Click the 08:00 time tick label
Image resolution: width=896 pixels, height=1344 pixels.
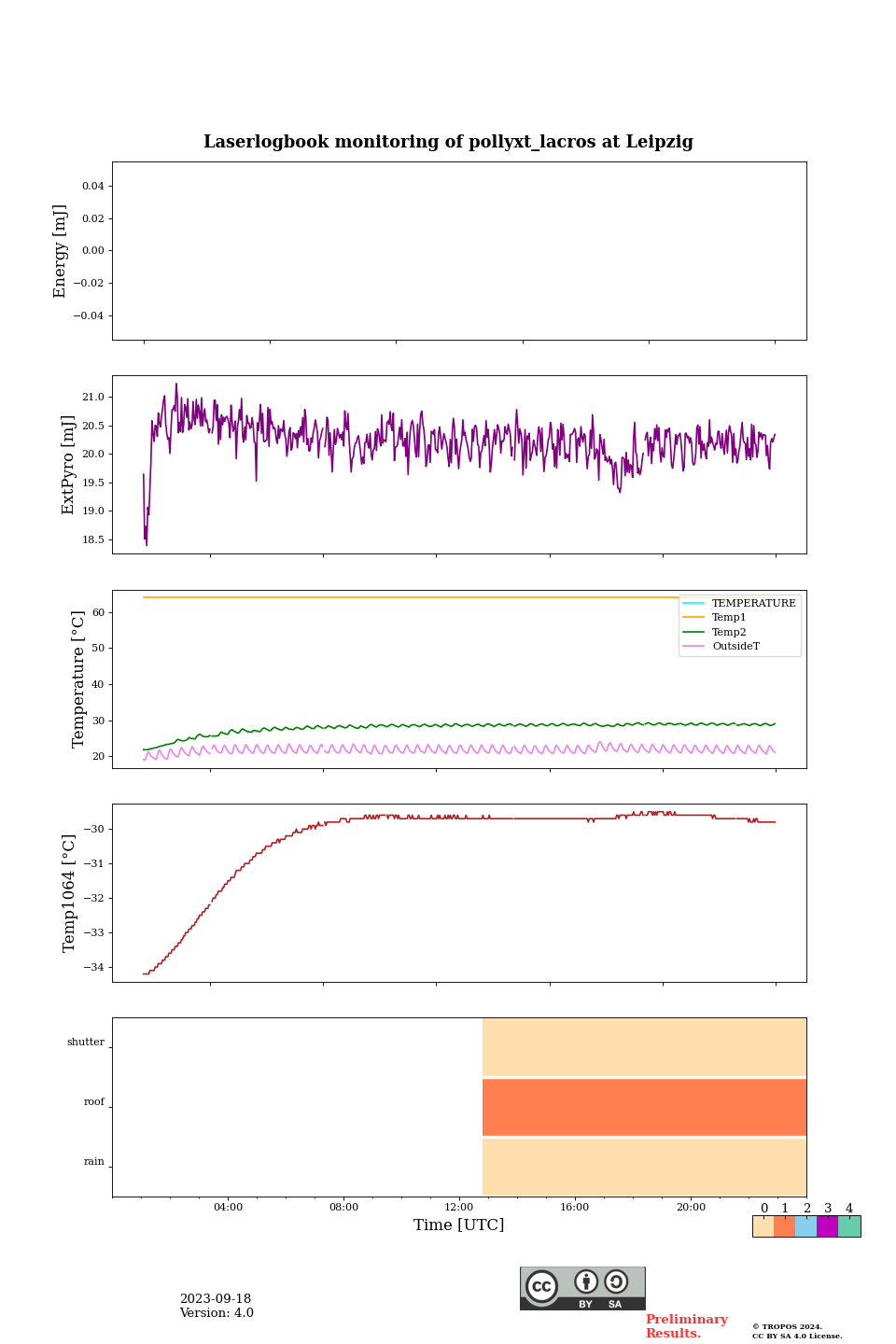tap(343, 1207)
